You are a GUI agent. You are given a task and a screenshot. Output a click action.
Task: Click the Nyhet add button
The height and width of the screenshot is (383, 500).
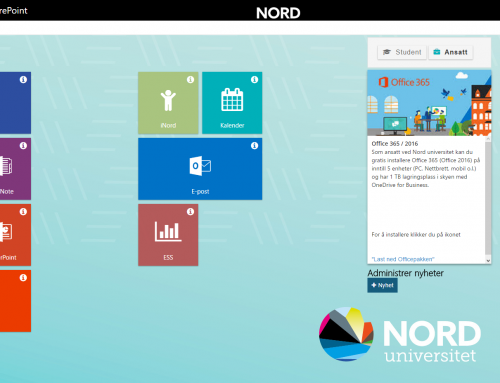[x=382, y=285]
